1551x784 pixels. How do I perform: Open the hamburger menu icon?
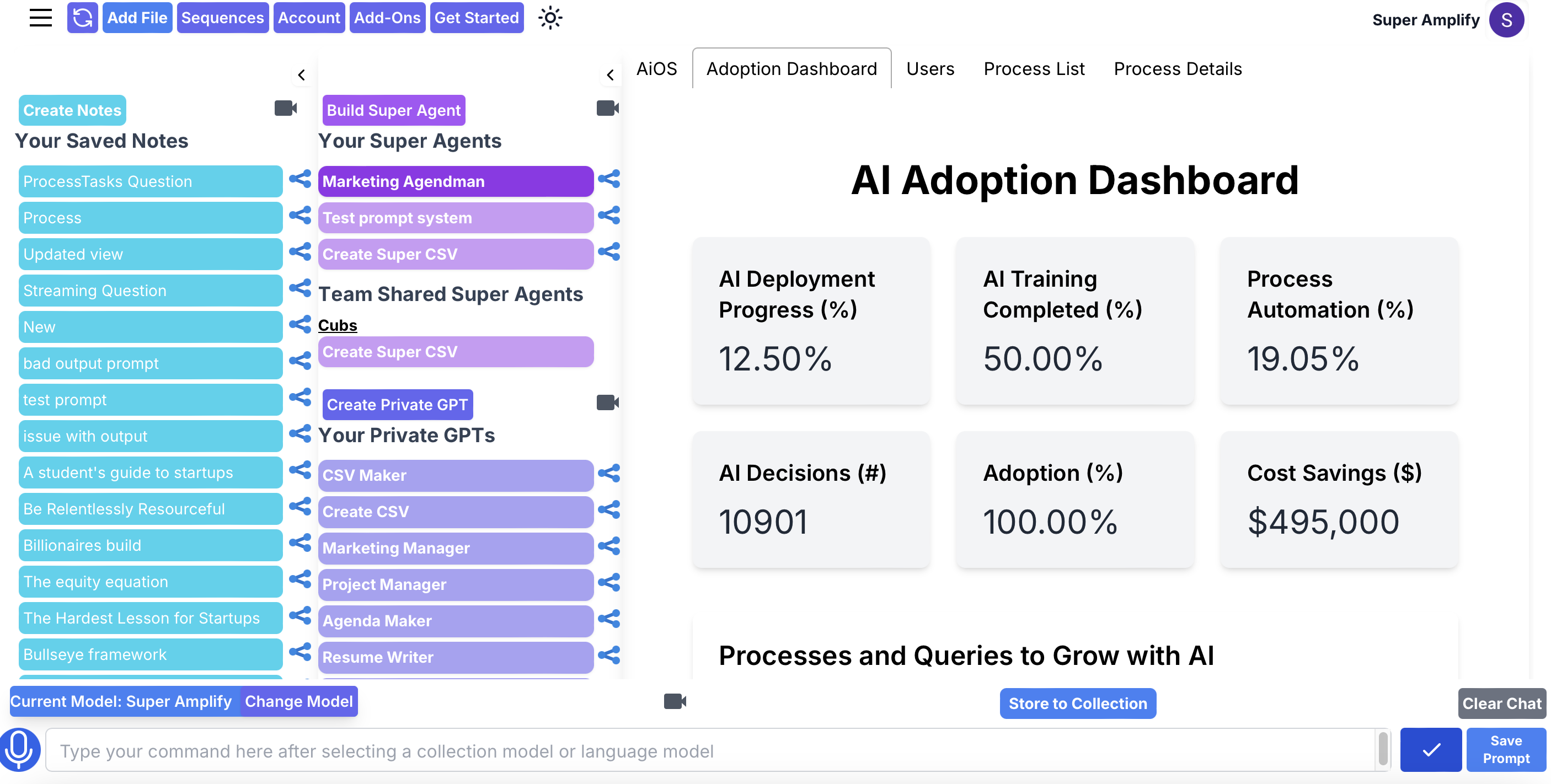click(x=40, y=18)
